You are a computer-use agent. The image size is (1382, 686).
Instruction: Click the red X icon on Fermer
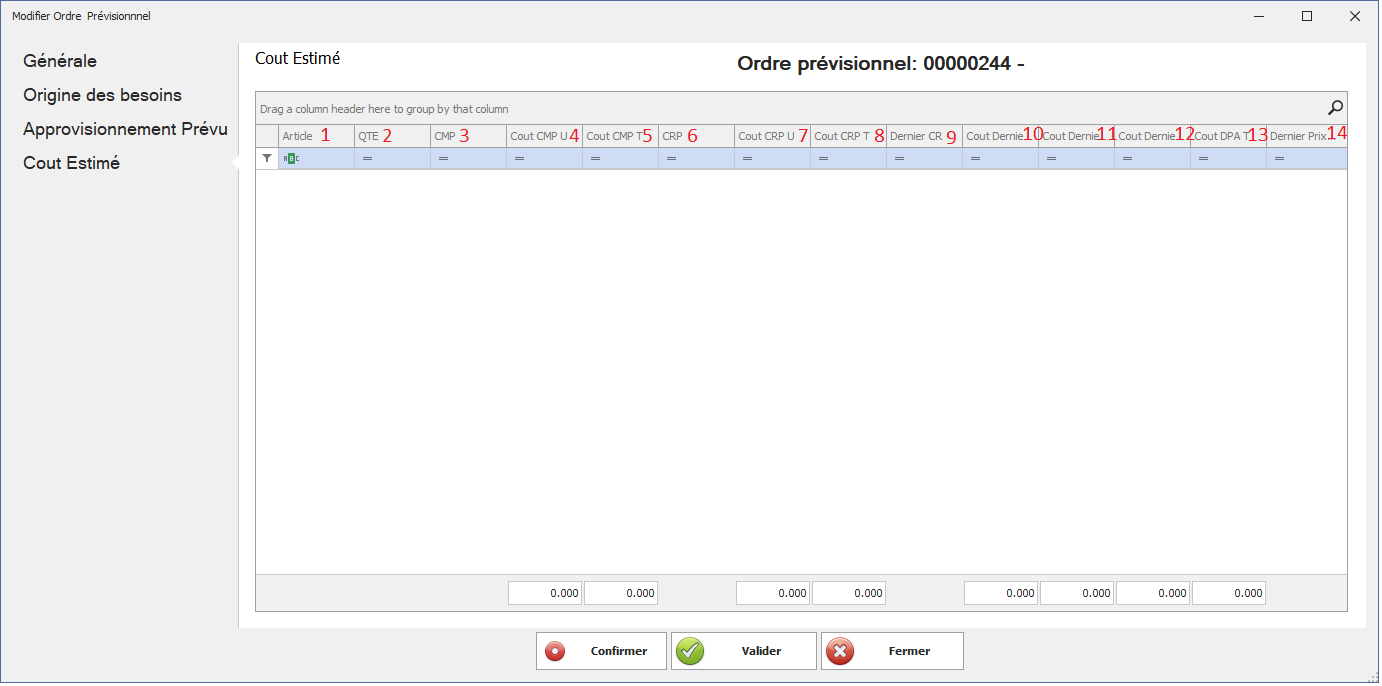[x=840, y=651]
